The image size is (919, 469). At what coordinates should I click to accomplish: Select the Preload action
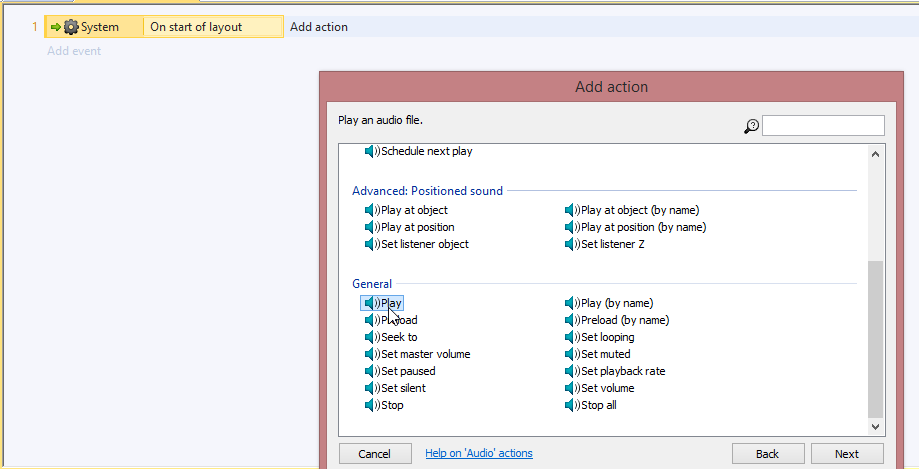pyautogui.click(x=391, y=320)
